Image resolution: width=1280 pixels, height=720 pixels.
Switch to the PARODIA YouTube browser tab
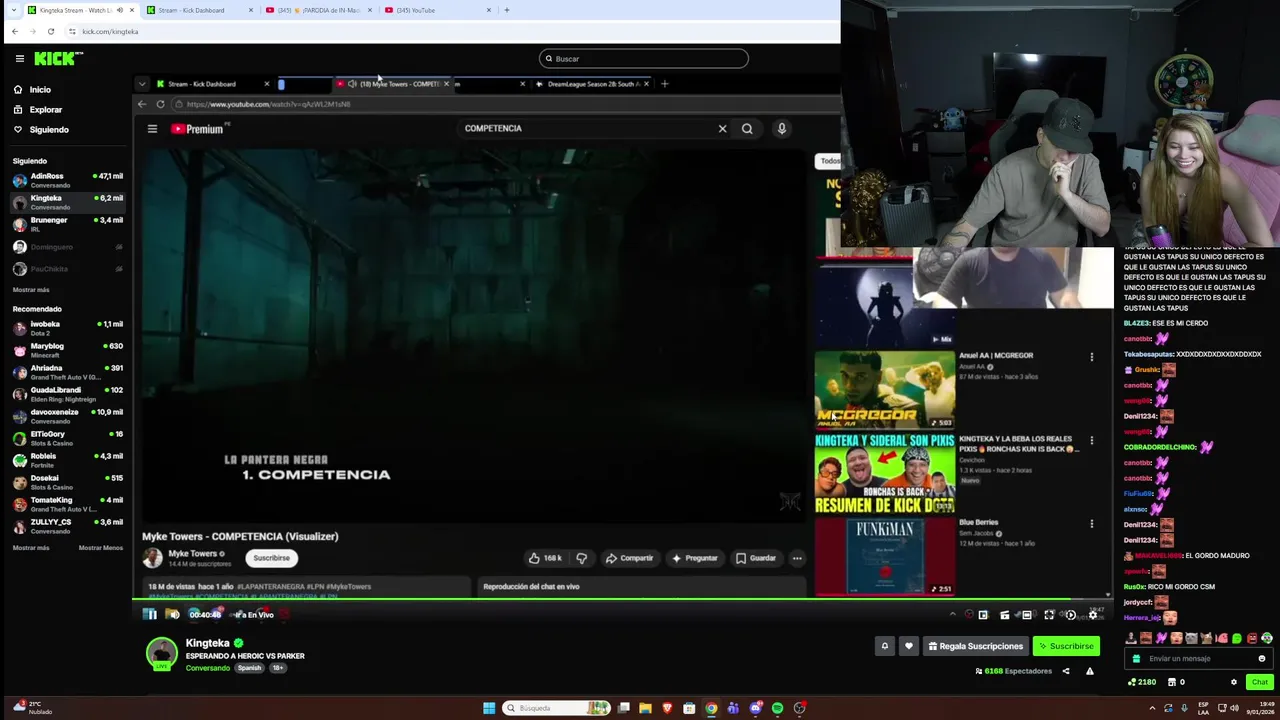pos(318,10)
